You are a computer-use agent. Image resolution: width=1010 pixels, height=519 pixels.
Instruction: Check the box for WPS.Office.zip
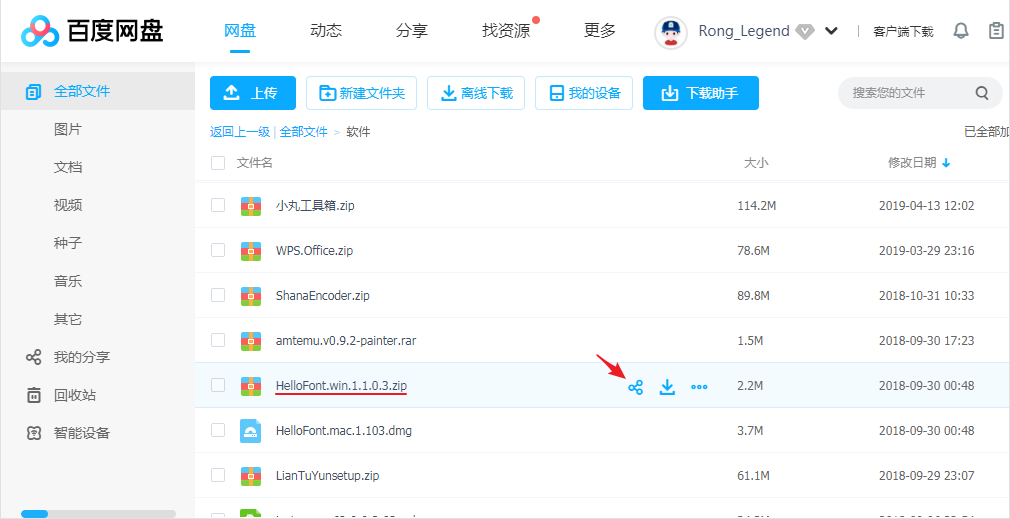tap(218, 250)
